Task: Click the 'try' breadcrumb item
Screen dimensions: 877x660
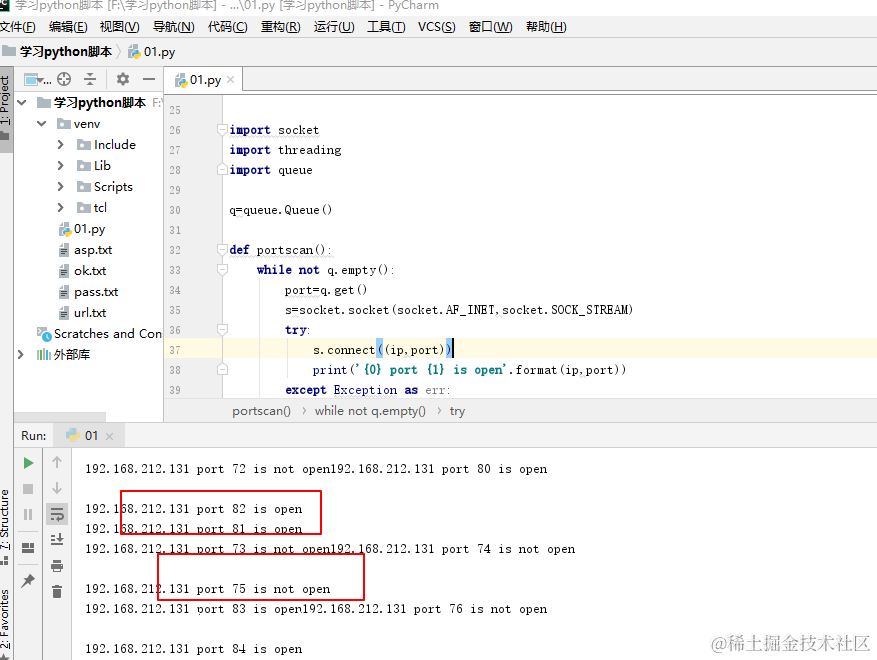Action: (458, 411)
